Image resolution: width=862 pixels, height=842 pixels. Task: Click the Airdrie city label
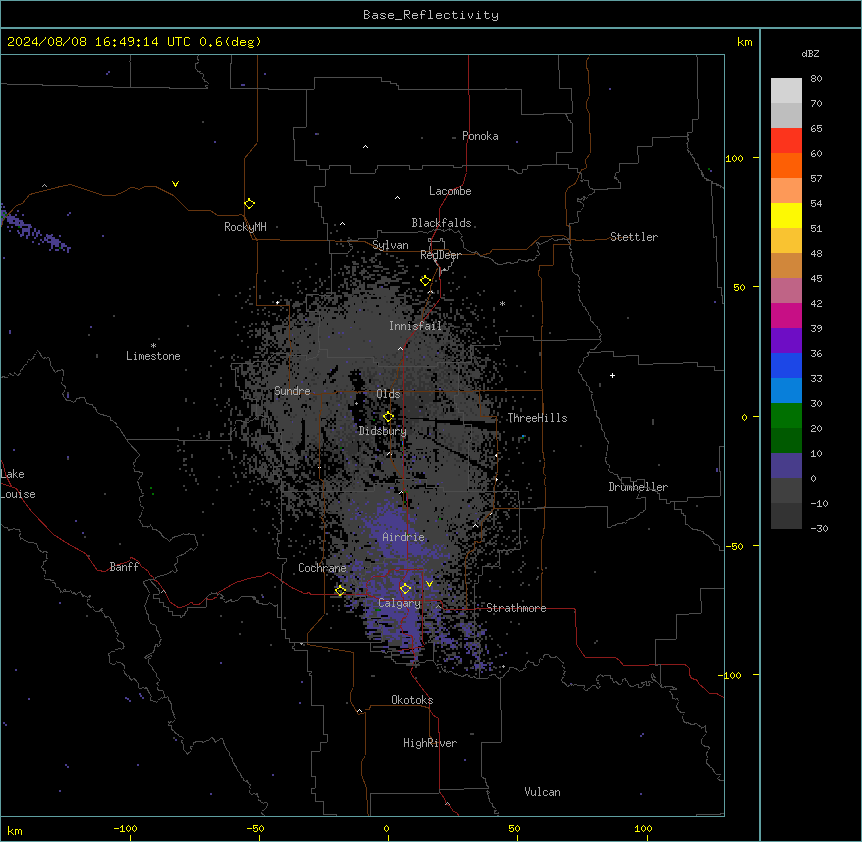tap(403, 537)
